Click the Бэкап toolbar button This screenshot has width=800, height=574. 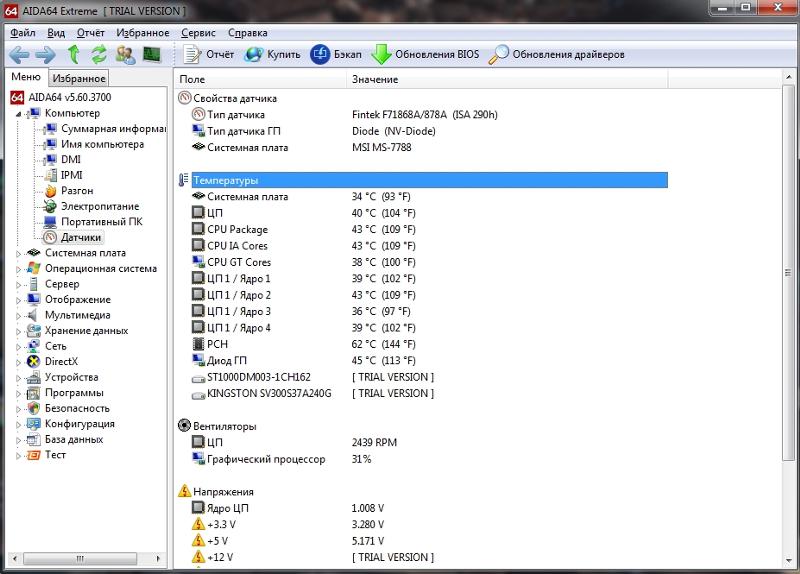336,55
